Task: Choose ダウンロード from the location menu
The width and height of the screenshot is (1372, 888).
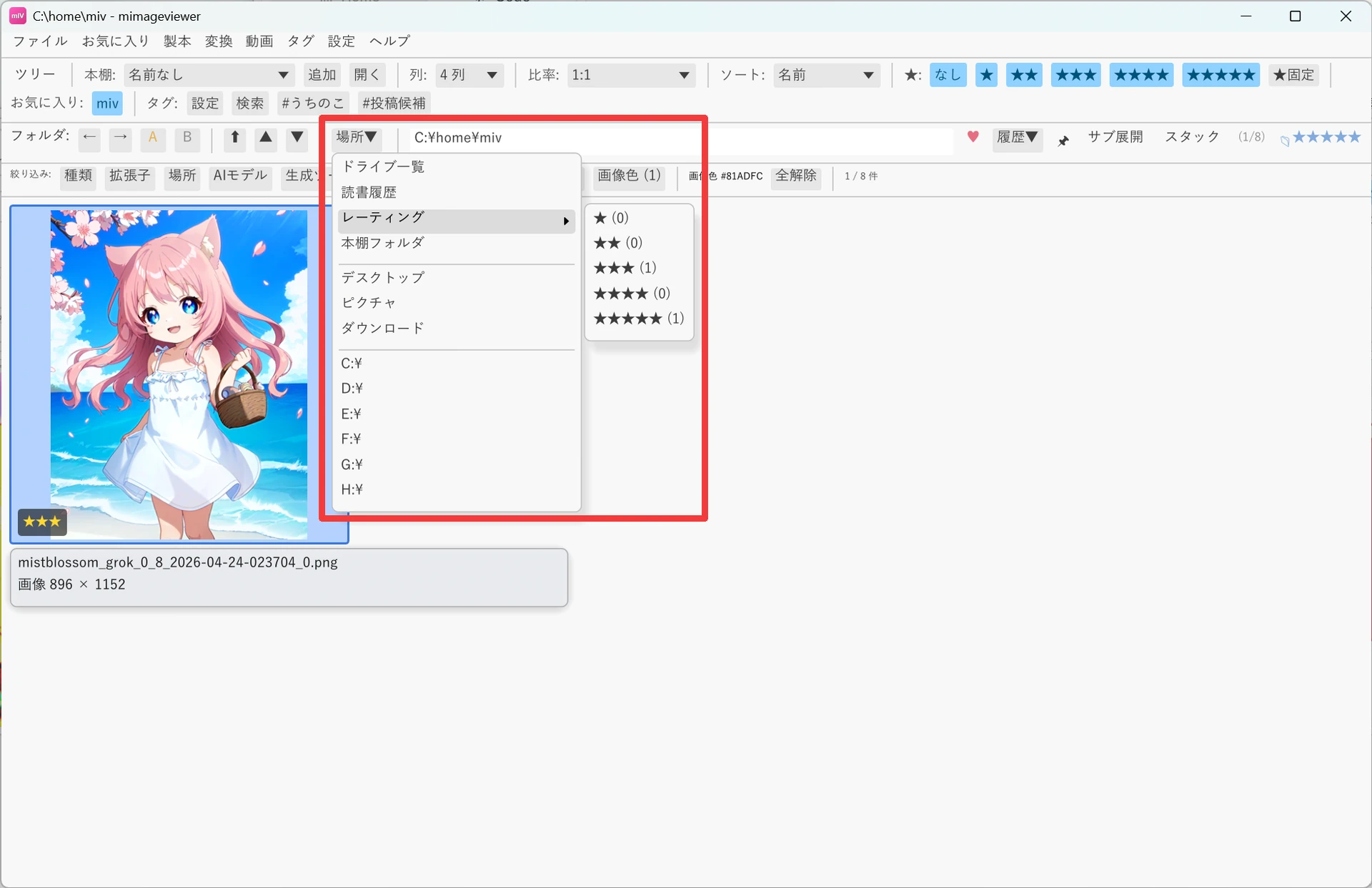Action: [457, 329]
